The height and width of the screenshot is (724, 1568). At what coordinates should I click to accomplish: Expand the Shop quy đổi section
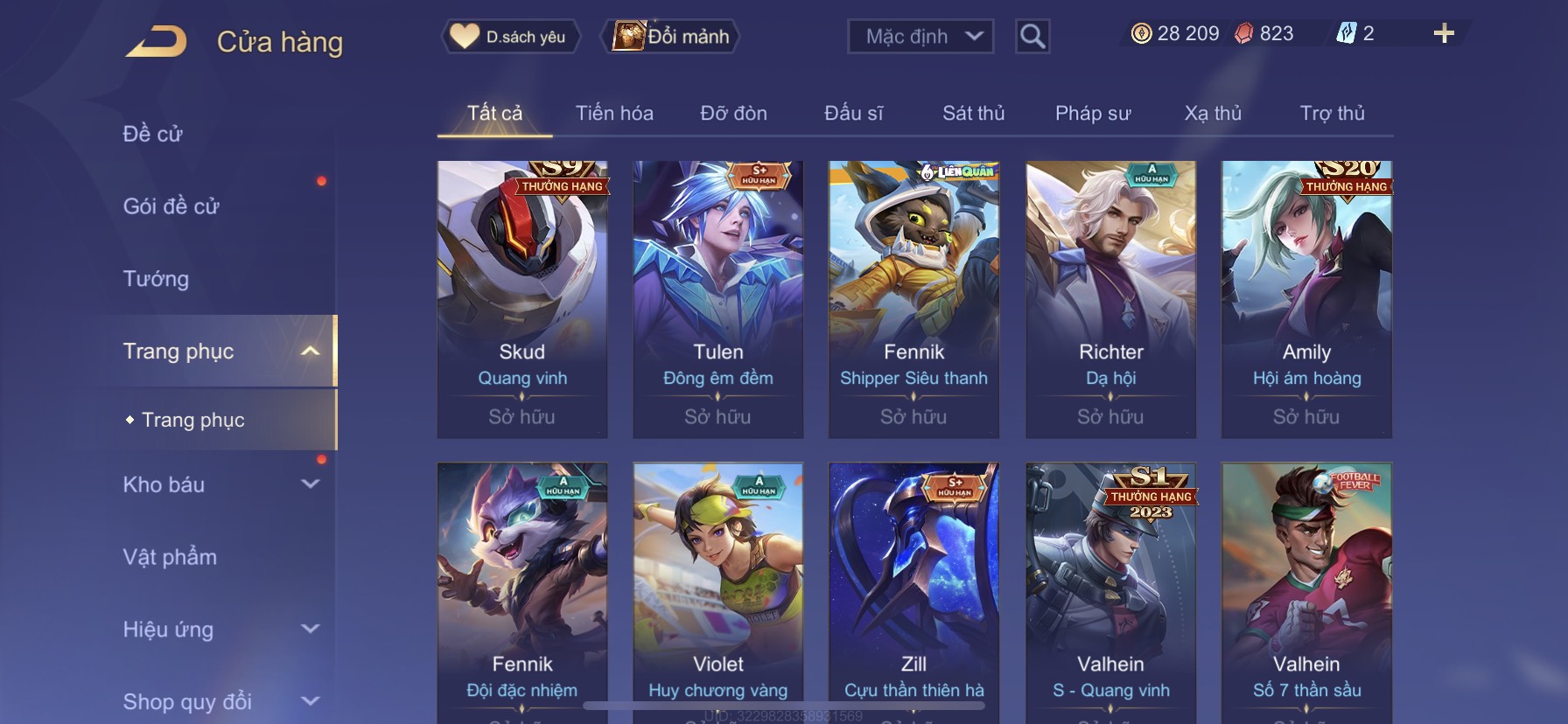coord(310,700)
